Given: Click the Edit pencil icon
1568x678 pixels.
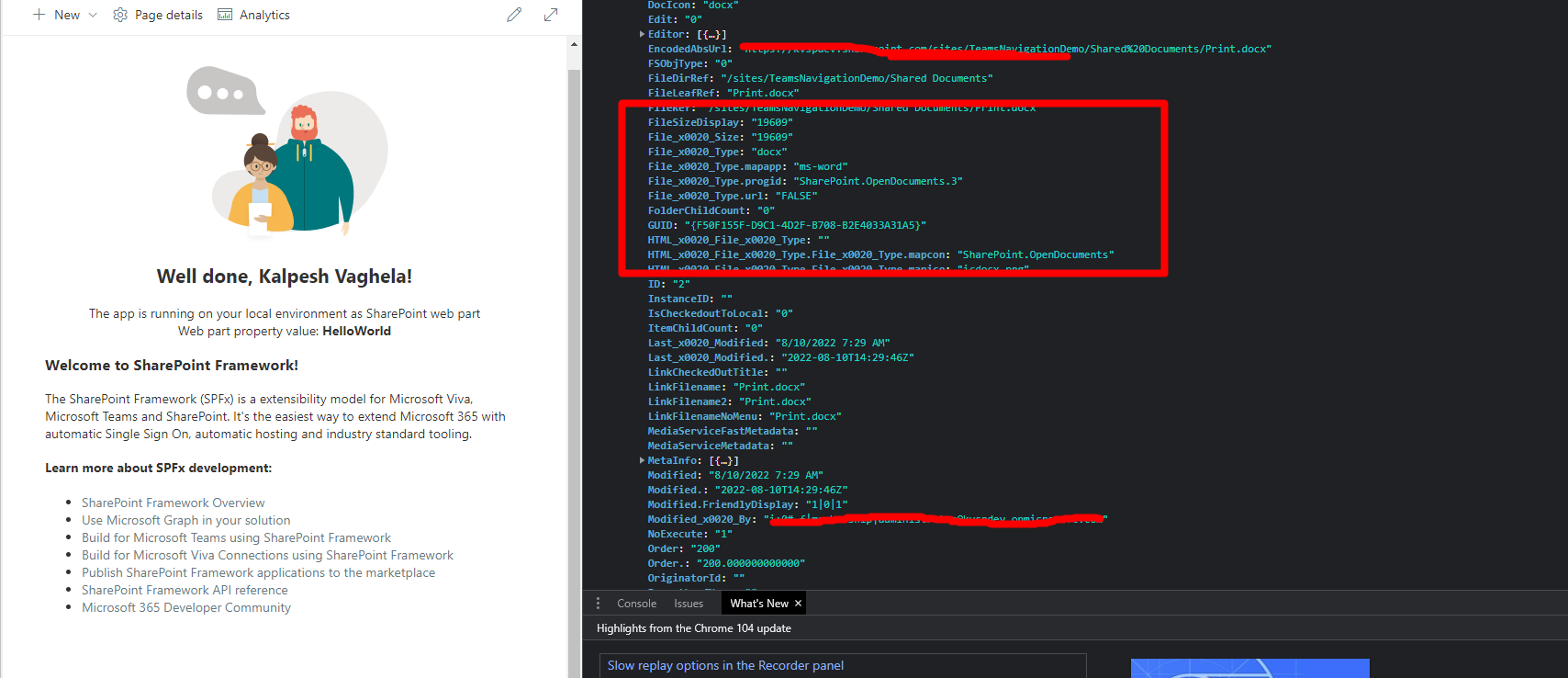Looking at the screenshot, I should (x=514, y=15).
